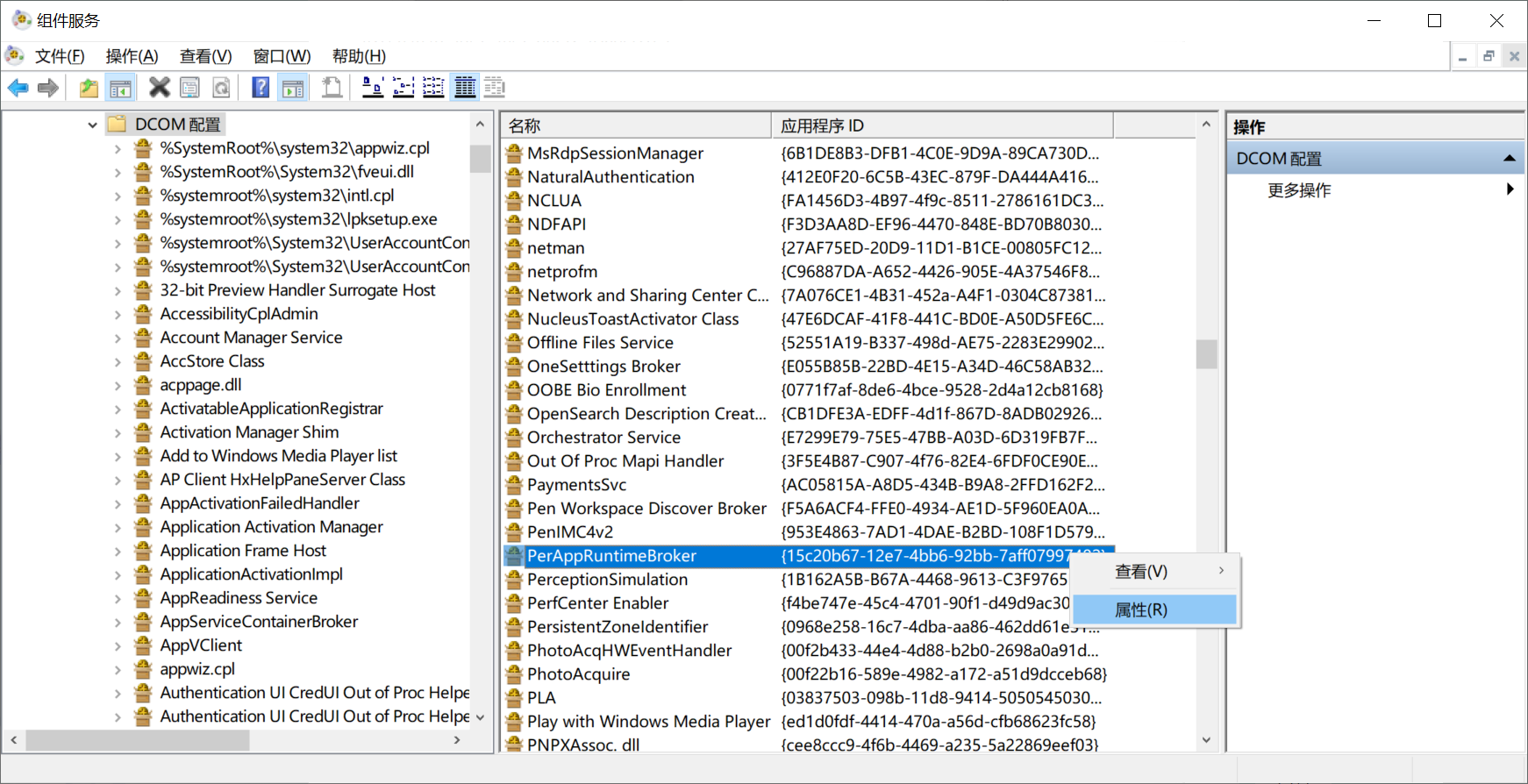Open the 窗口(W) menu
Screen dimensions: 1528x784
coord(282,56)
